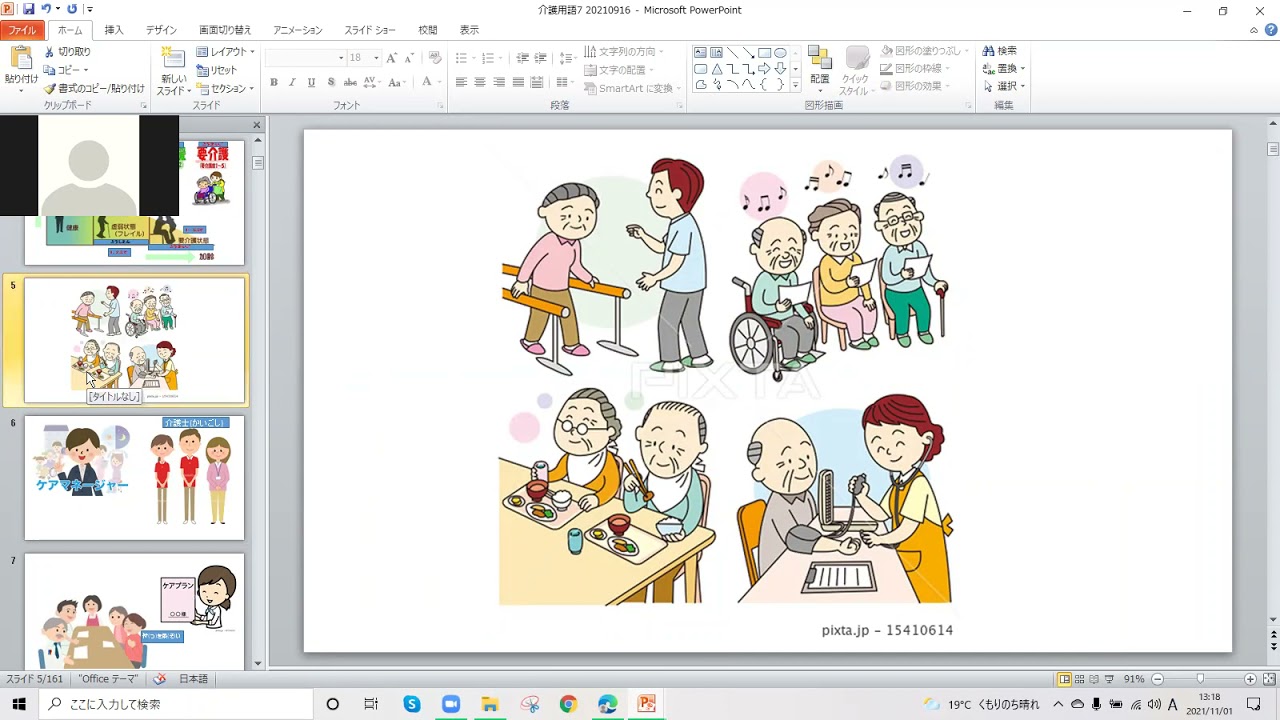The image size is (1280, 720).
Task: Select slide 6 thumbnail with ケアマネージャー
Action: 134,478
